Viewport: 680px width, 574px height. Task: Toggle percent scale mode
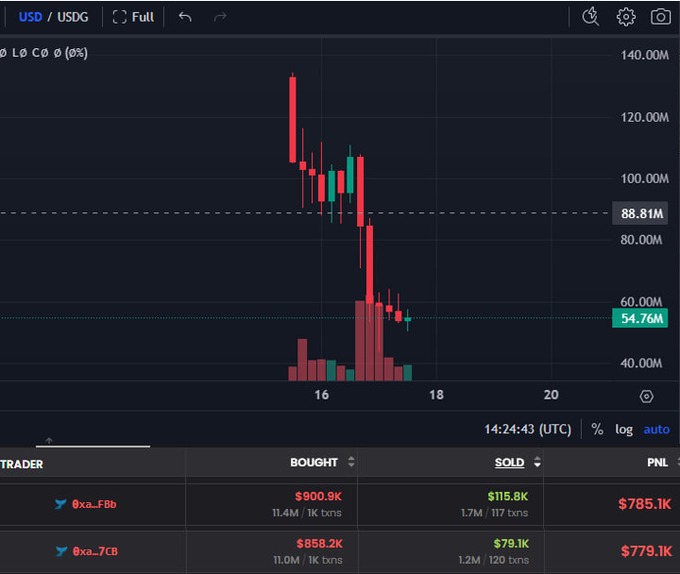(x=597, y=429)
